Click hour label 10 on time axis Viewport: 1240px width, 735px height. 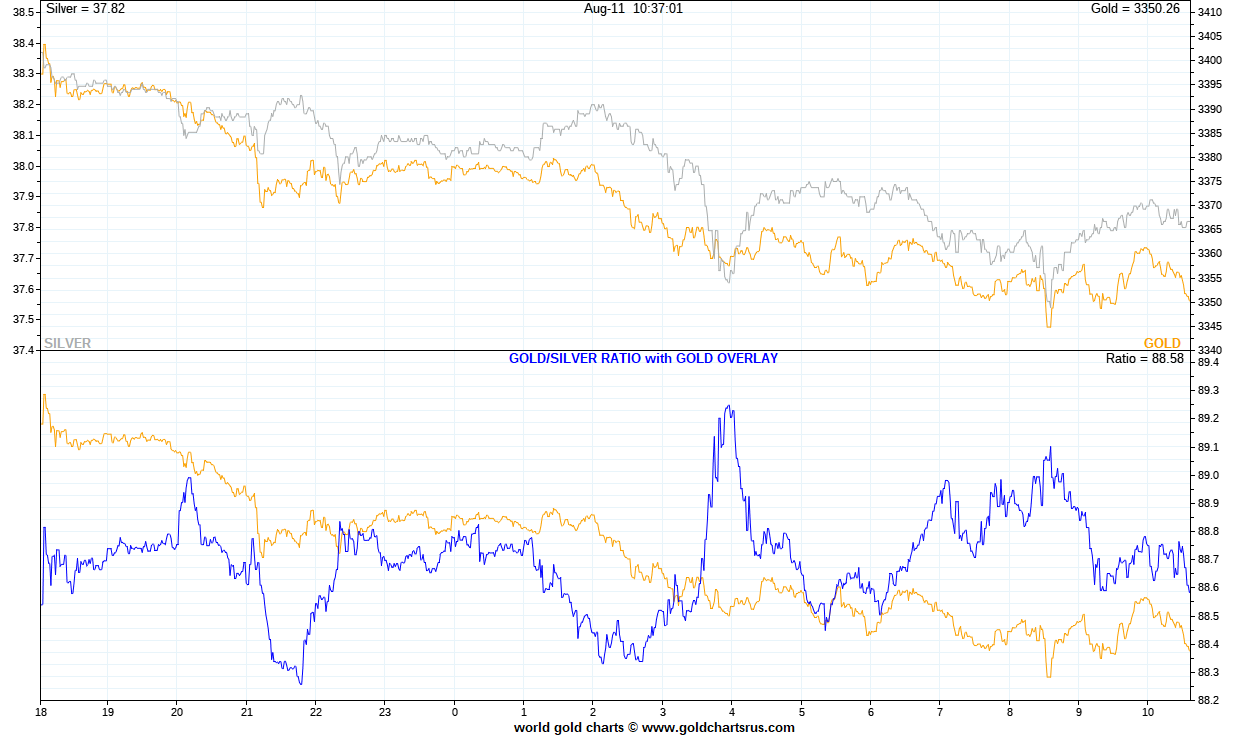[x=1148, y=712]
